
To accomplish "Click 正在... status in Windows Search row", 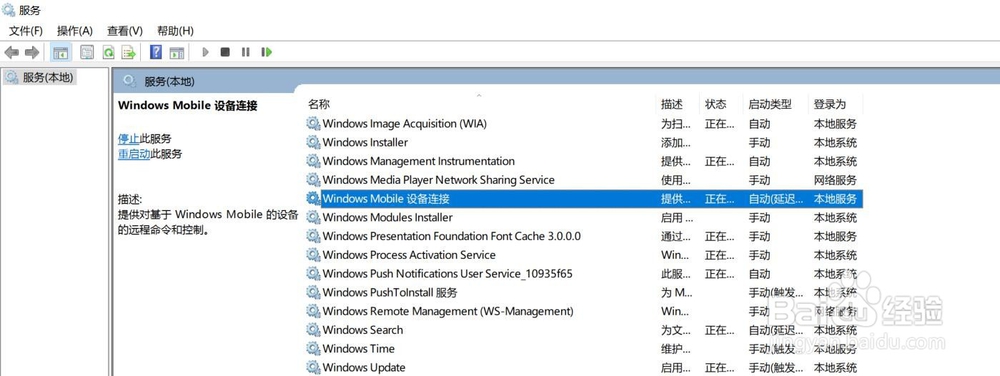I will pos(719,330).
